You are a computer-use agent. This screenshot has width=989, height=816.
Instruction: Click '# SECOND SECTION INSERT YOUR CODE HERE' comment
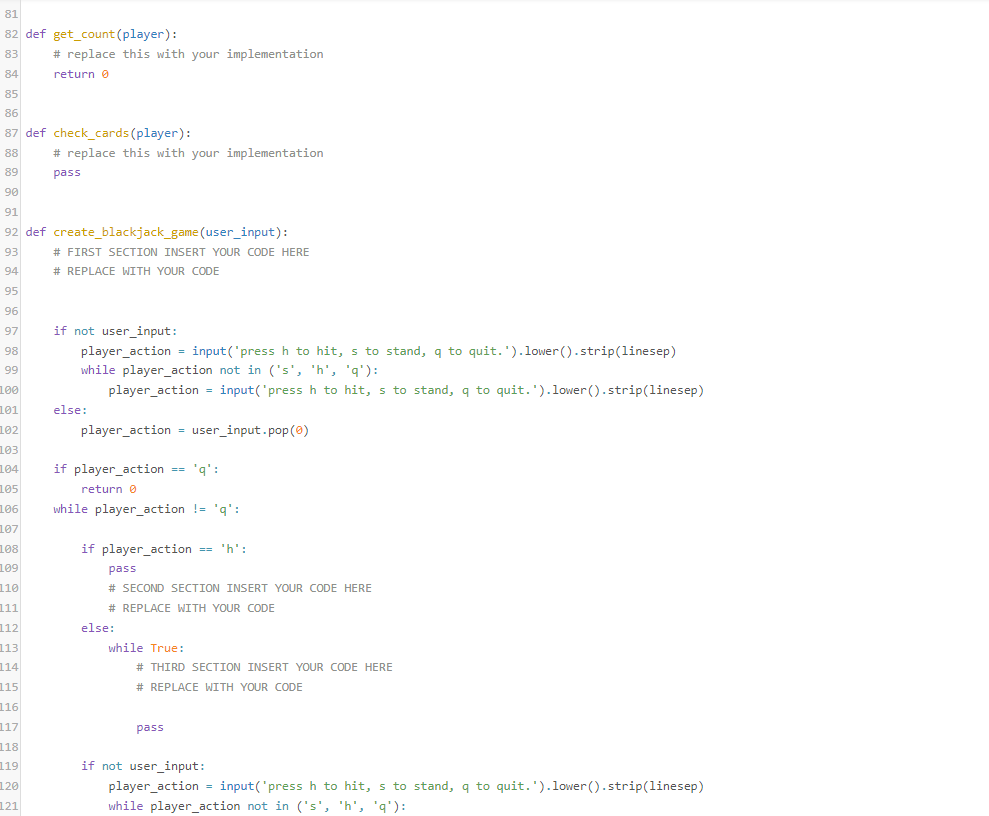click(x=240, y=588)
